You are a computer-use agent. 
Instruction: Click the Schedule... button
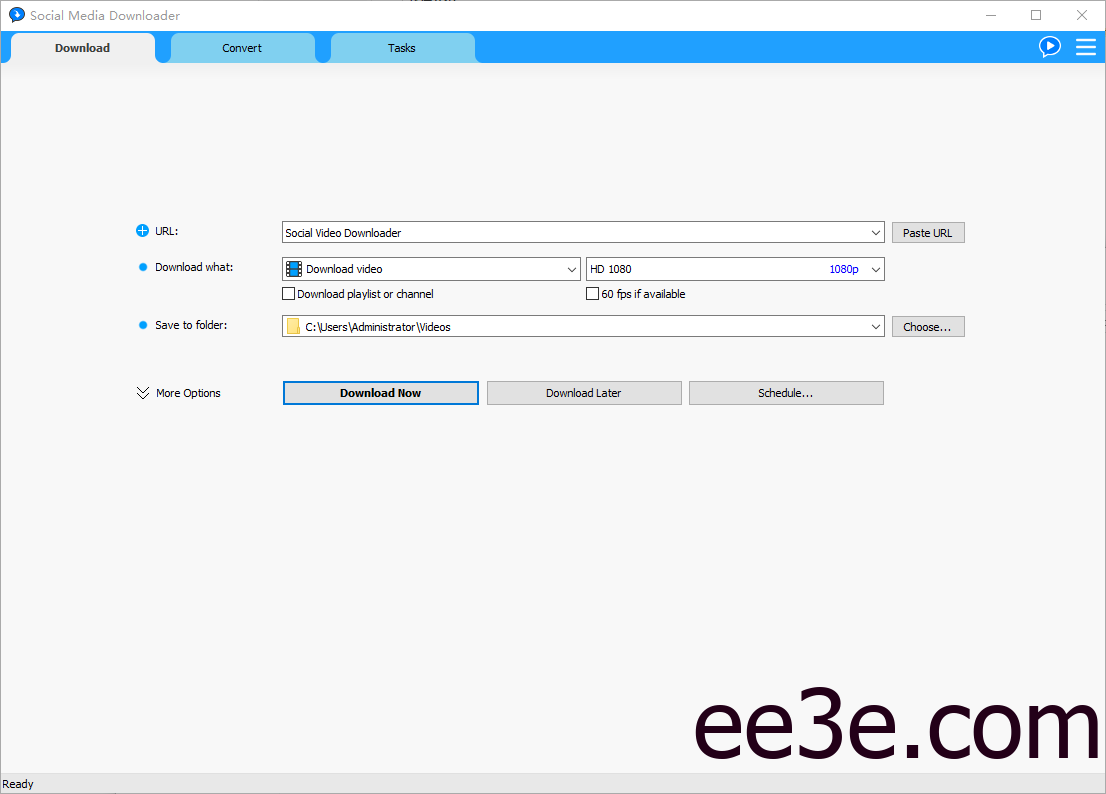(x=785, y=393)
